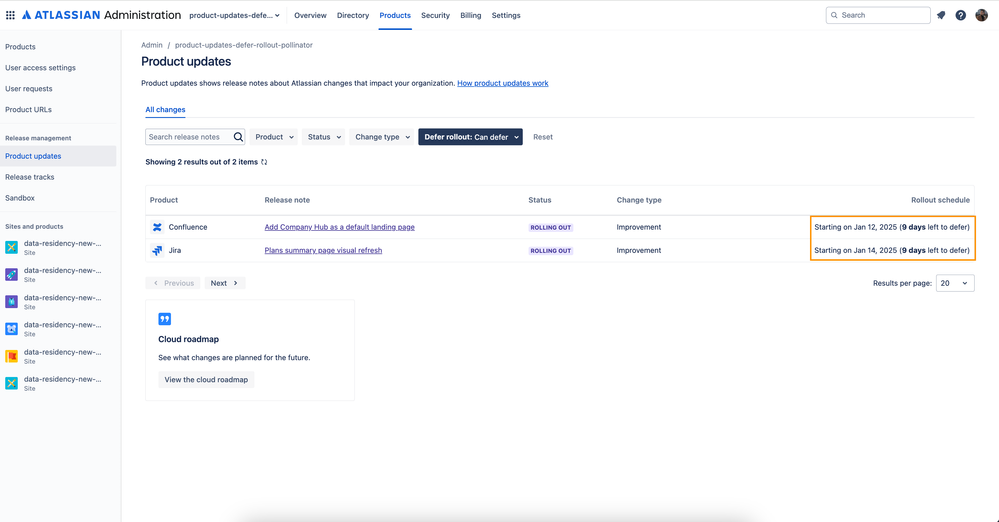Click the Improvement cell in Confluence row
The height and width of the screenshot is (522, 999).
point(638,228)
